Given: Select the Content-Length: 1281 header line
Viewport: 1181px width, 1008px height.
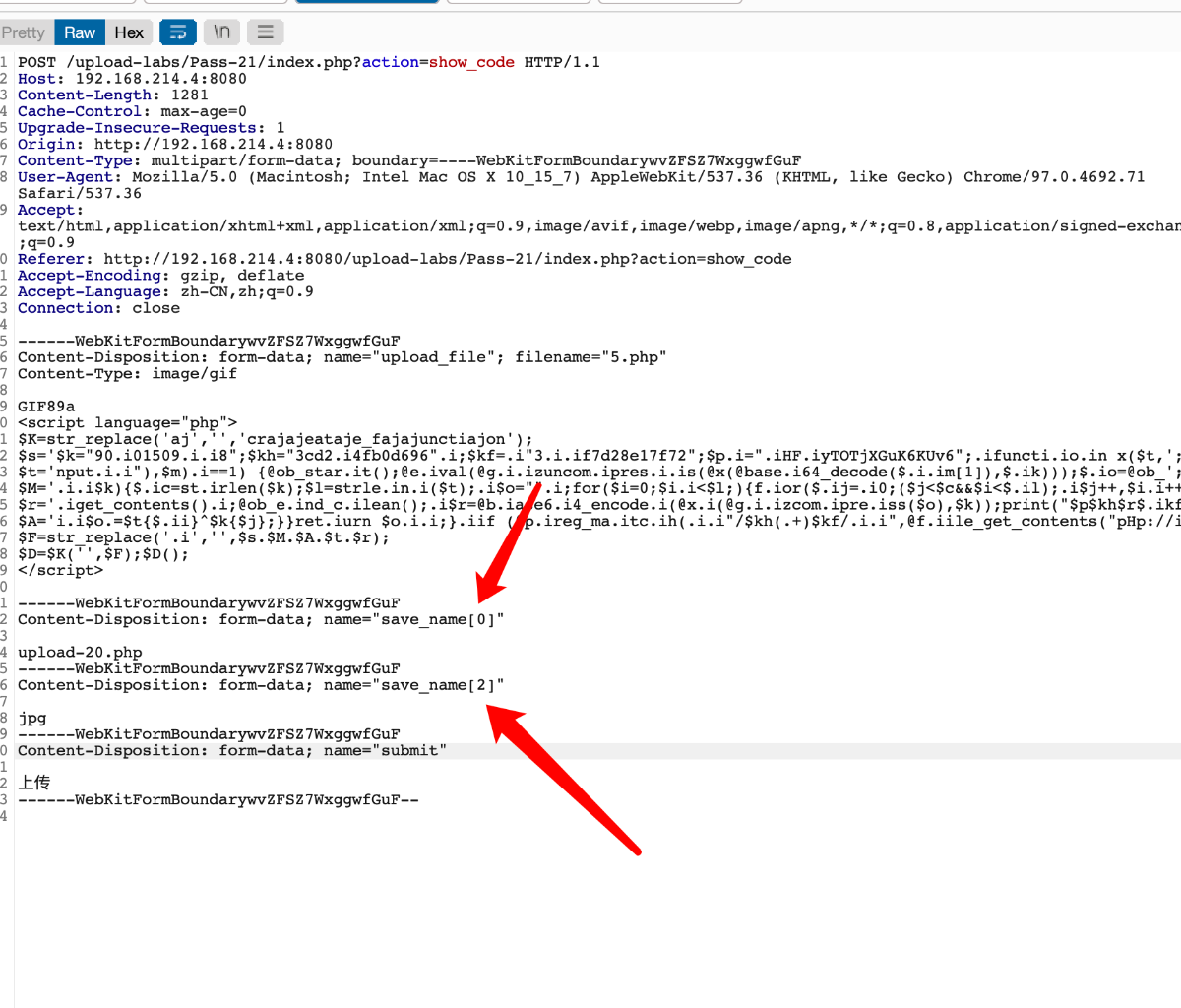Looking at the screenshot, I should click(113, 95).
